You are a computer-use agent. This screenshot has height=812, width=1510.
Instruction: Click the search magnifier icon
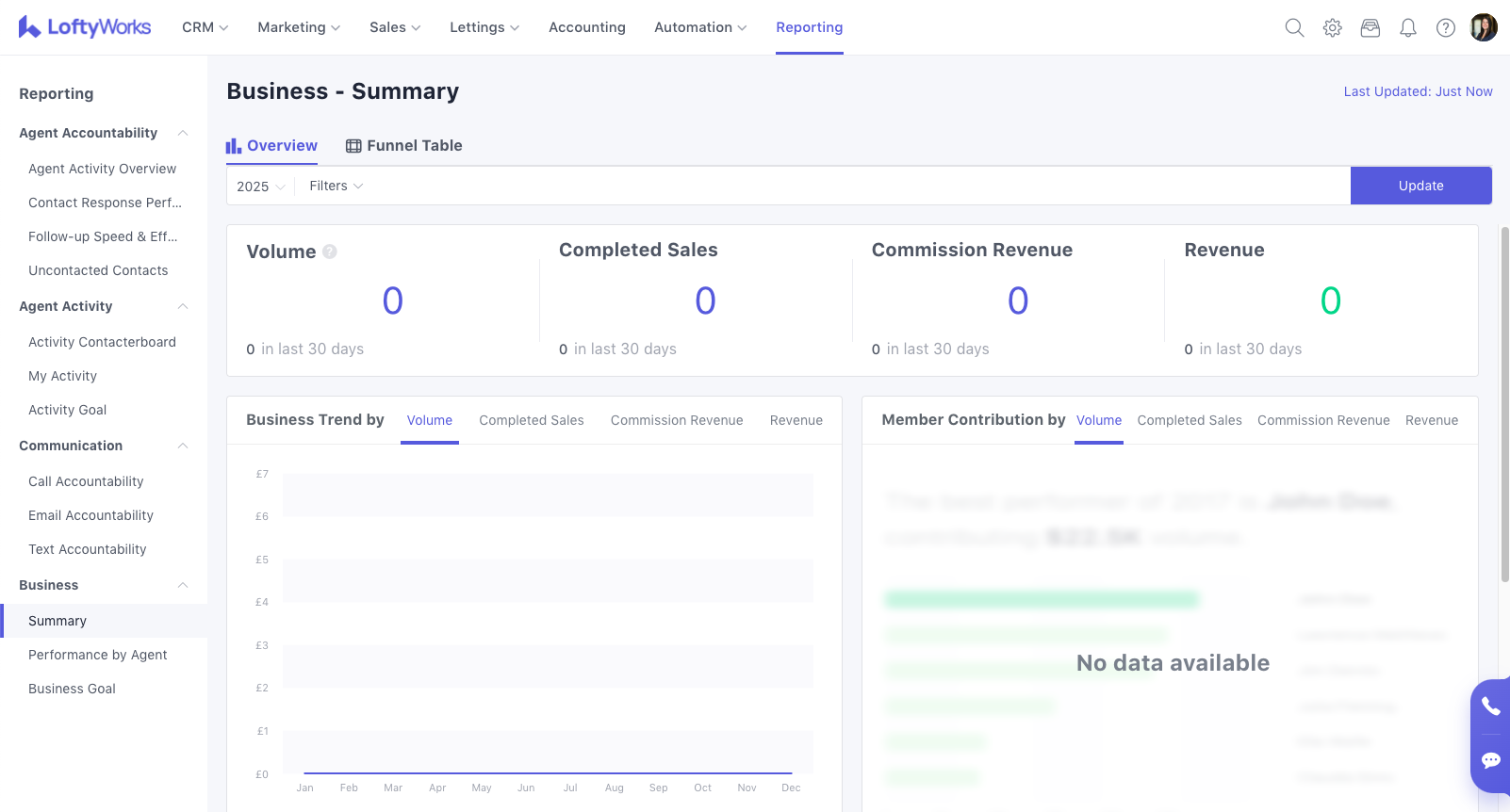tap(1294, 28)
